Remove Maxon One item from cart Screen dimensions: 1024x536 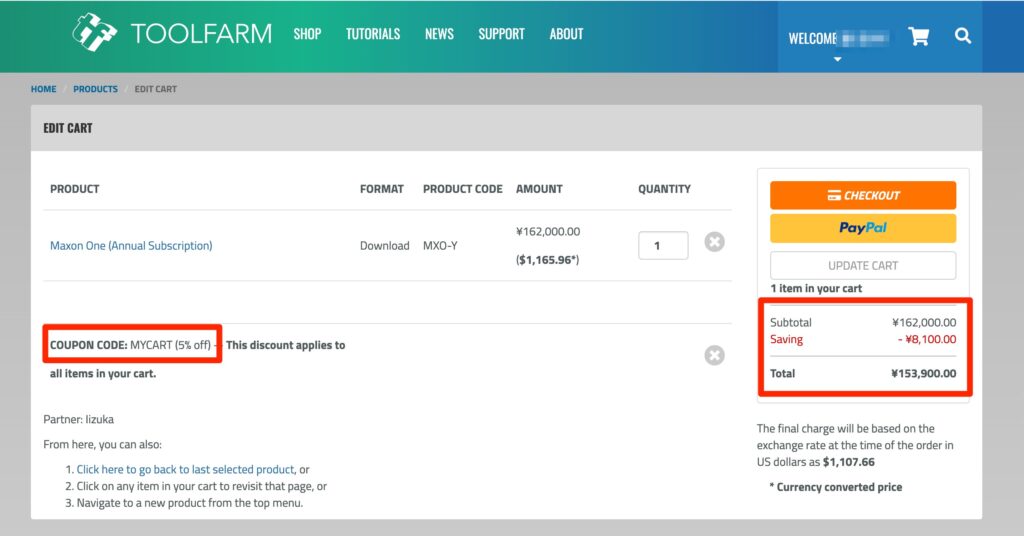pos(714,242)
